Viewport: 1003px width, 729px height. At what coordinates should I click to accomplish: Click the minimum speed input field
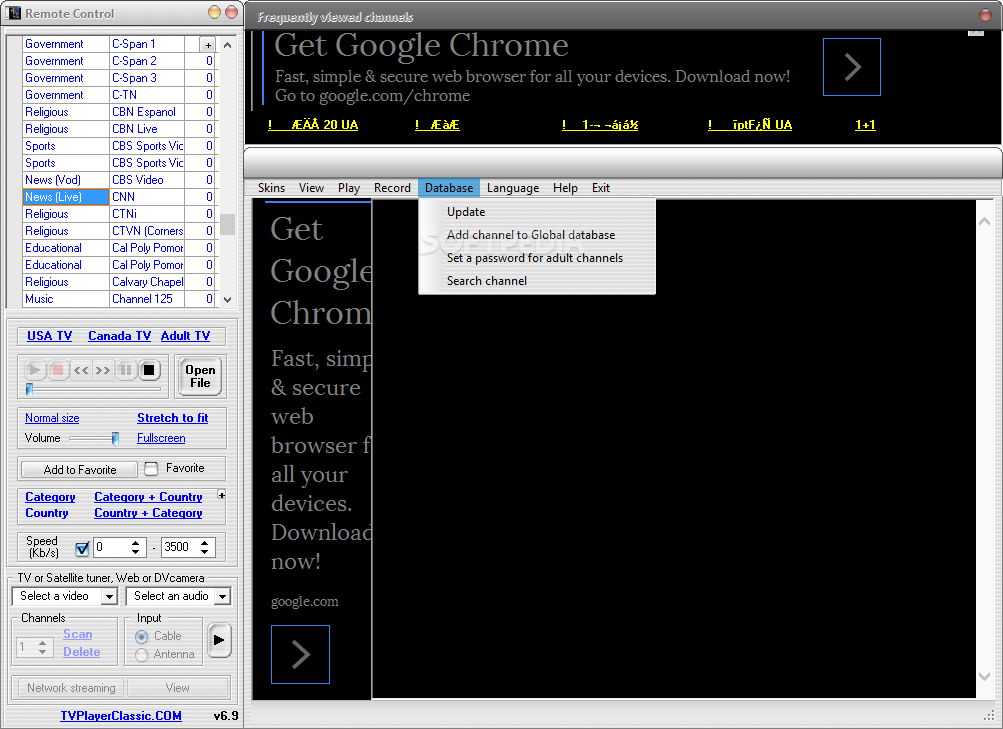click(111, 547)
